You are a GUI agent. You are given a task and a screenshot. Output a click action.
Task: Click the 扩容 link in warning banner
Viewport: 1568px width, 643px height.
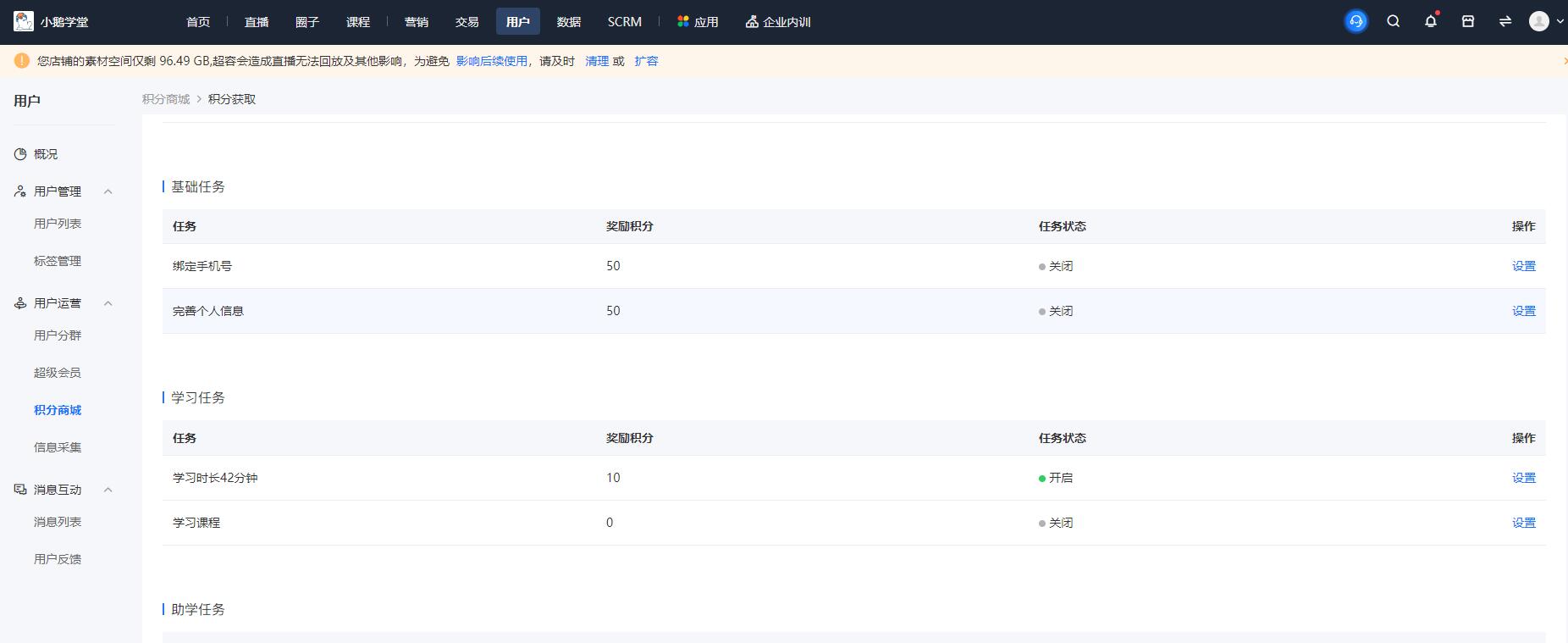(x=646, y=61)
